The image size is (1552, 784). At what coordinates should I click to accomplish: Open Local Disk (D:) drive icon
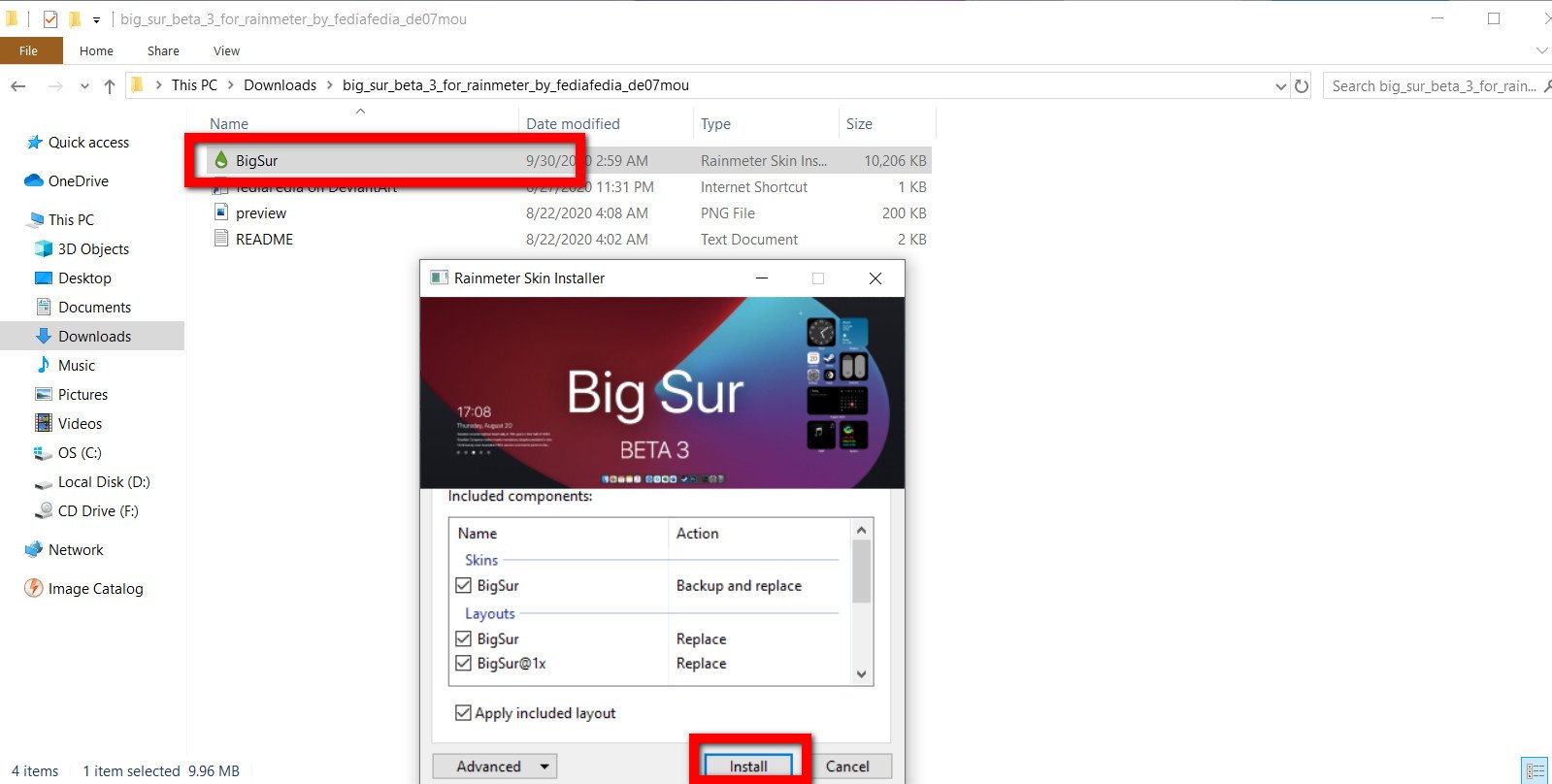44,483
